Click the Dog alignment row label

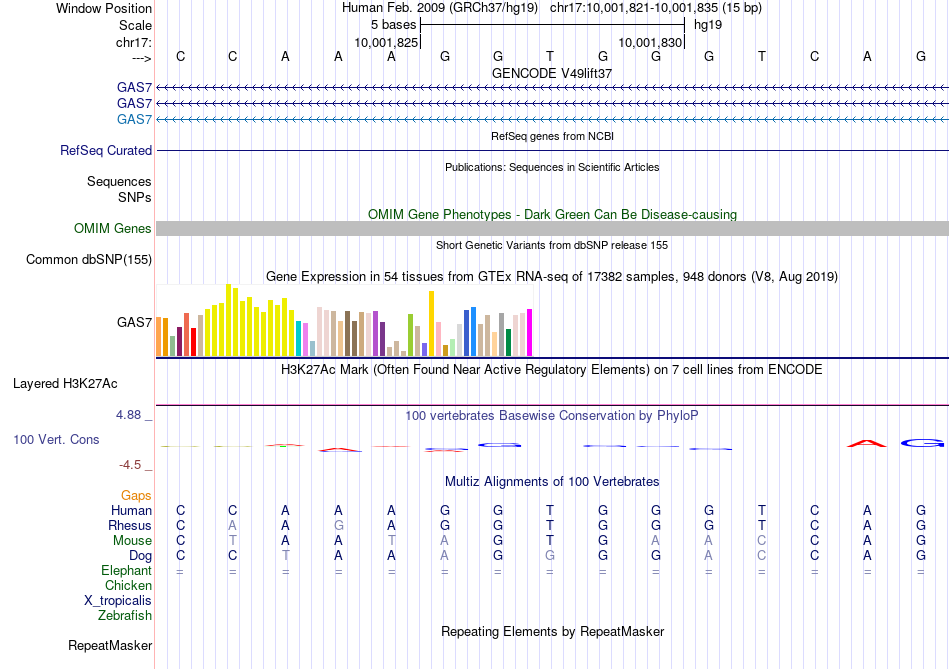pyautogui.click(x=140, y=556)
